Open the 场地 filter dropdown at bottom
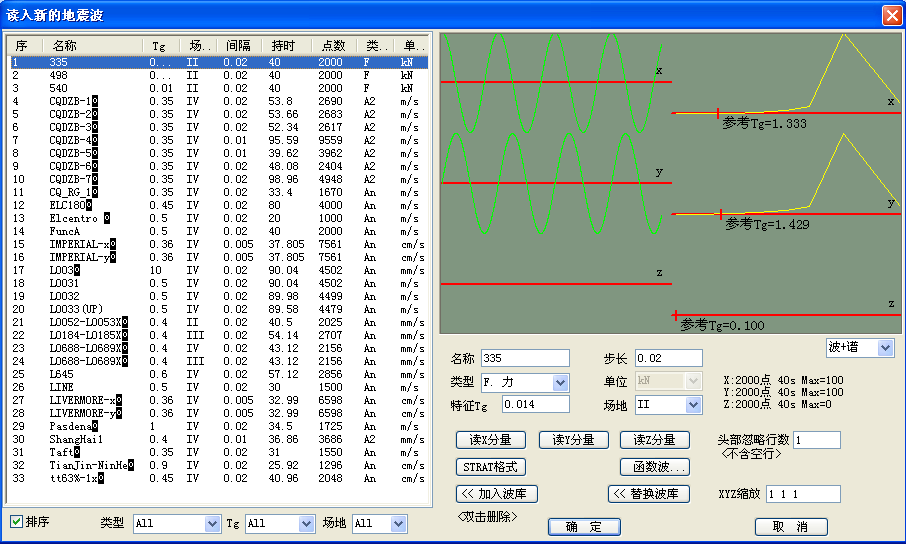906x544 pixels. coord(380,524)
